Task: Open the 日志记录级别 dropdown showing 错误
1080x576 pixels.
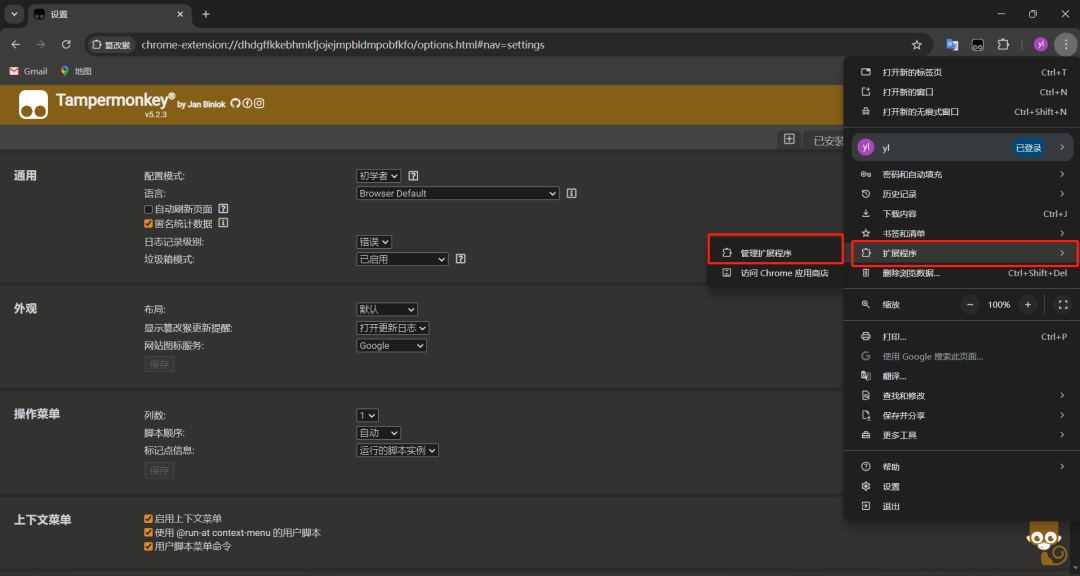Action: (x=374, y=242)
